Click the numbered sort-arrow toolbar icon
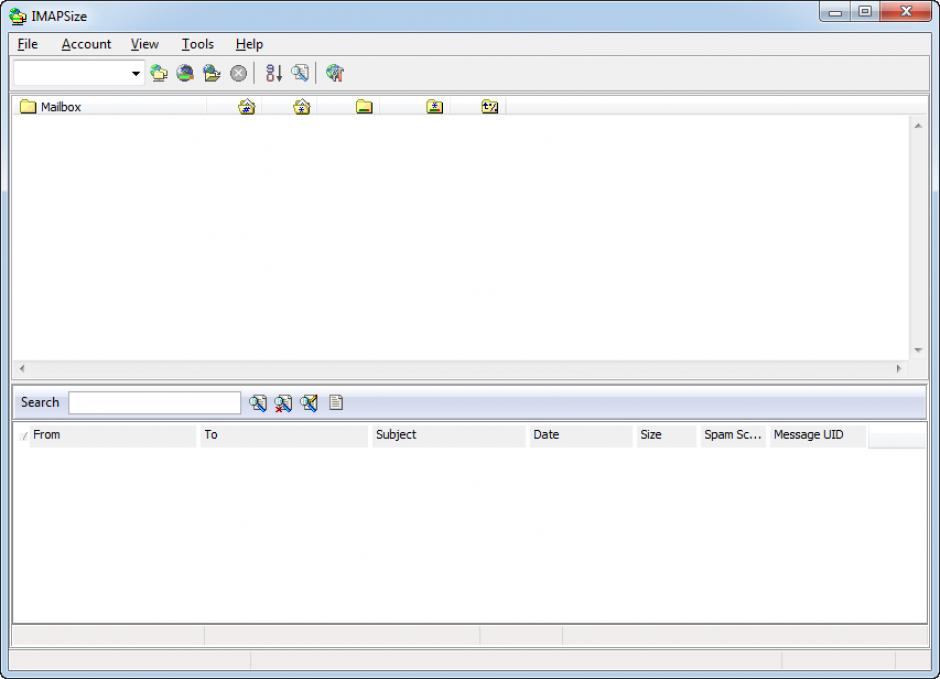Screen dimensions: 940x679 click(274, 73)
